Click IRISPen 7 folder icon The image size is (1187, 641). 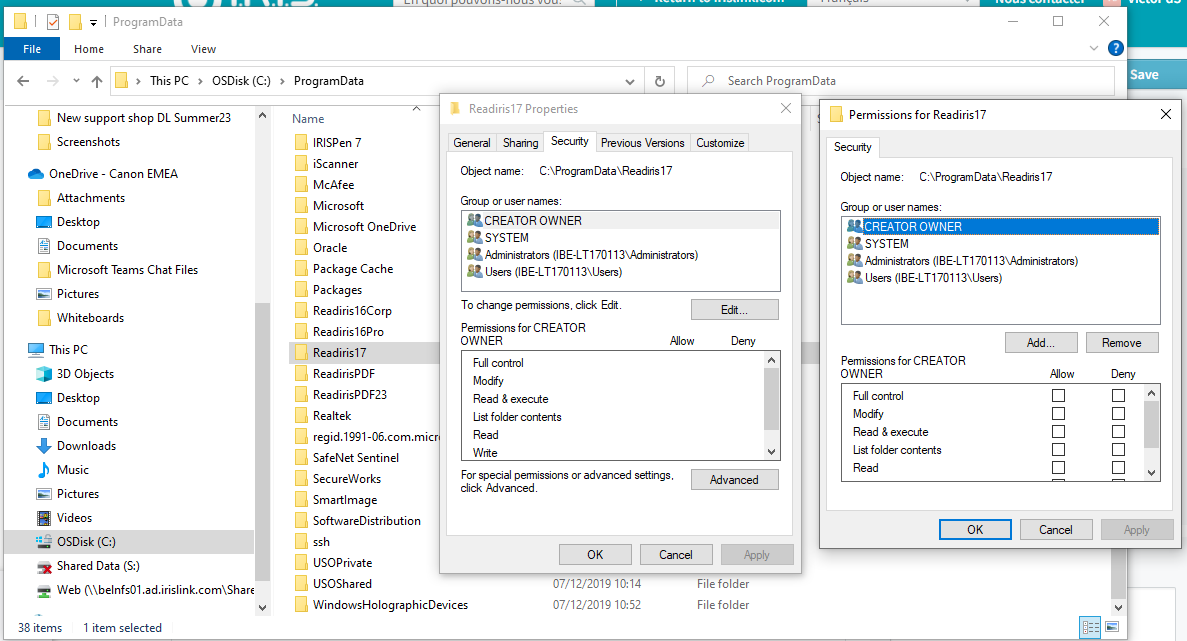click(x=301, y=142)
